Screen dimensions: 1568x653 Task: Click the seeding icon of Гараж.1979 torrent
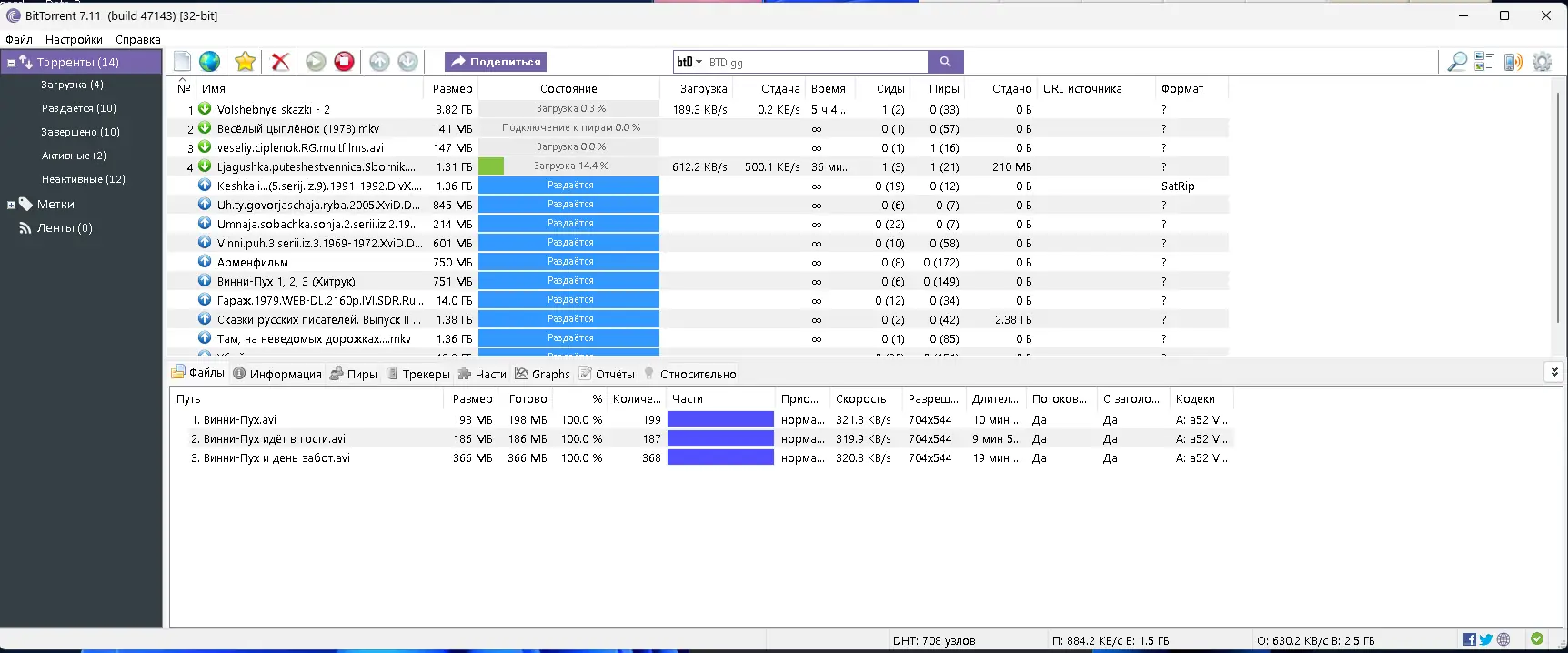tap(205, 299)
